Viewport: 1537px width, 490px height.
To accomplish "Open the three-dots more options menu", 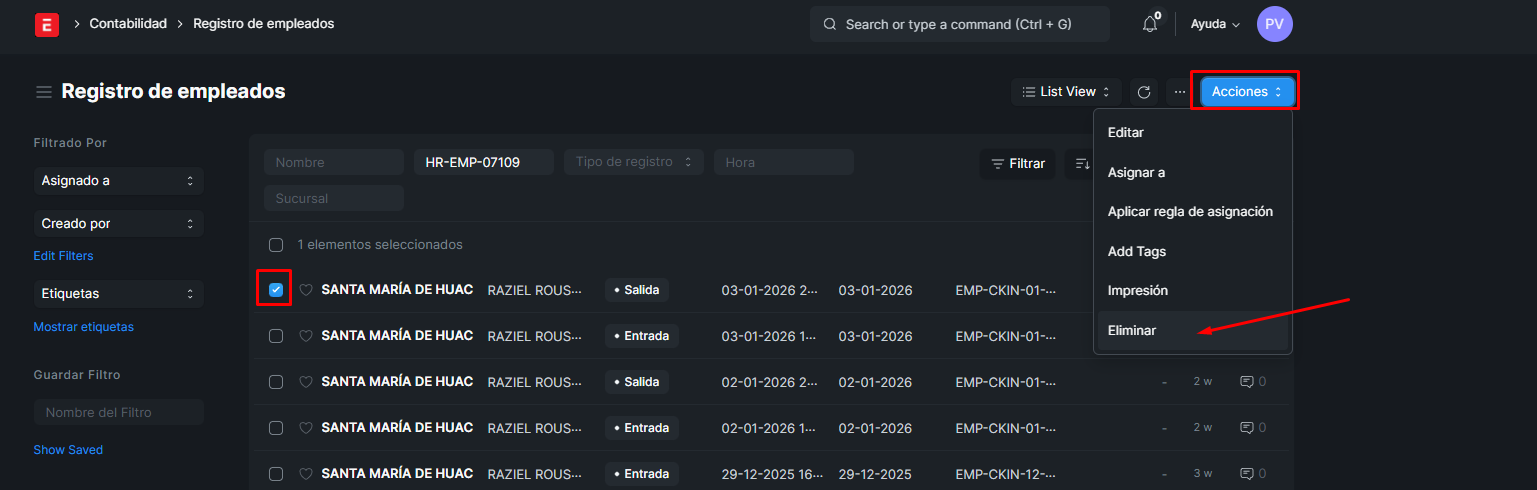I will point(1180,92).
